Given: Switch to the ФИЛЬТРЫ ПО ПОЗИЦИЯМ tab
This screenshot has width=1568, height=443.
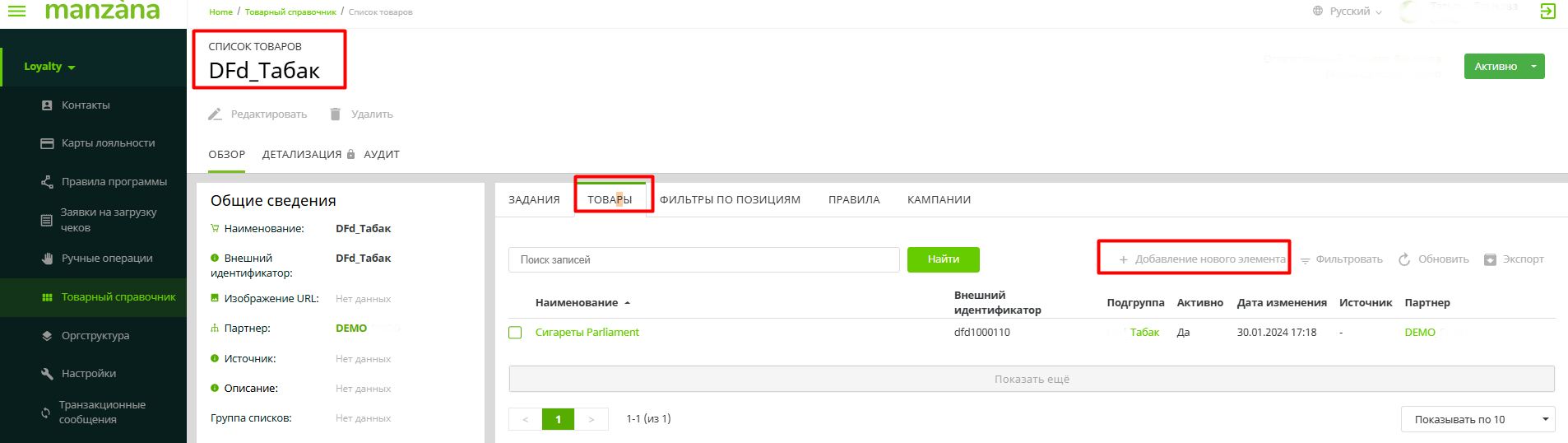Looking at the screenshot, I should (730, 200).
